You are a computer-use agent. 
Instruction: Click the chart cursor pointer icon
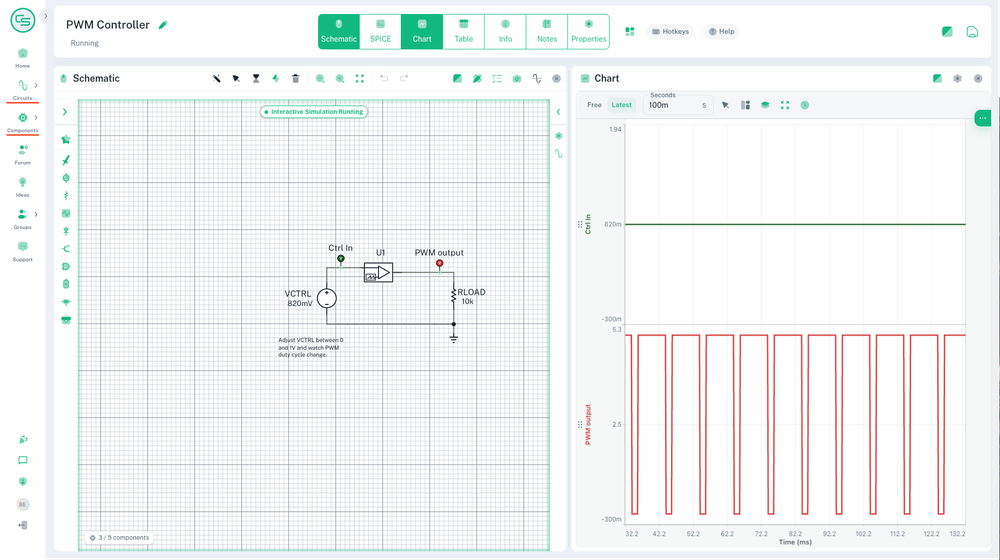(725, 105)
